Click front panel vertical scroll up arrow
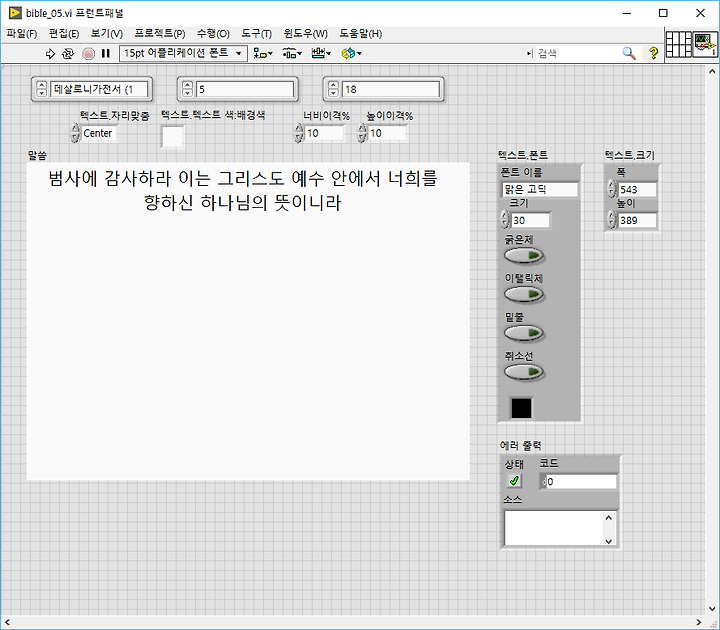This screenshot has height=630, width=720. (712, 72)
